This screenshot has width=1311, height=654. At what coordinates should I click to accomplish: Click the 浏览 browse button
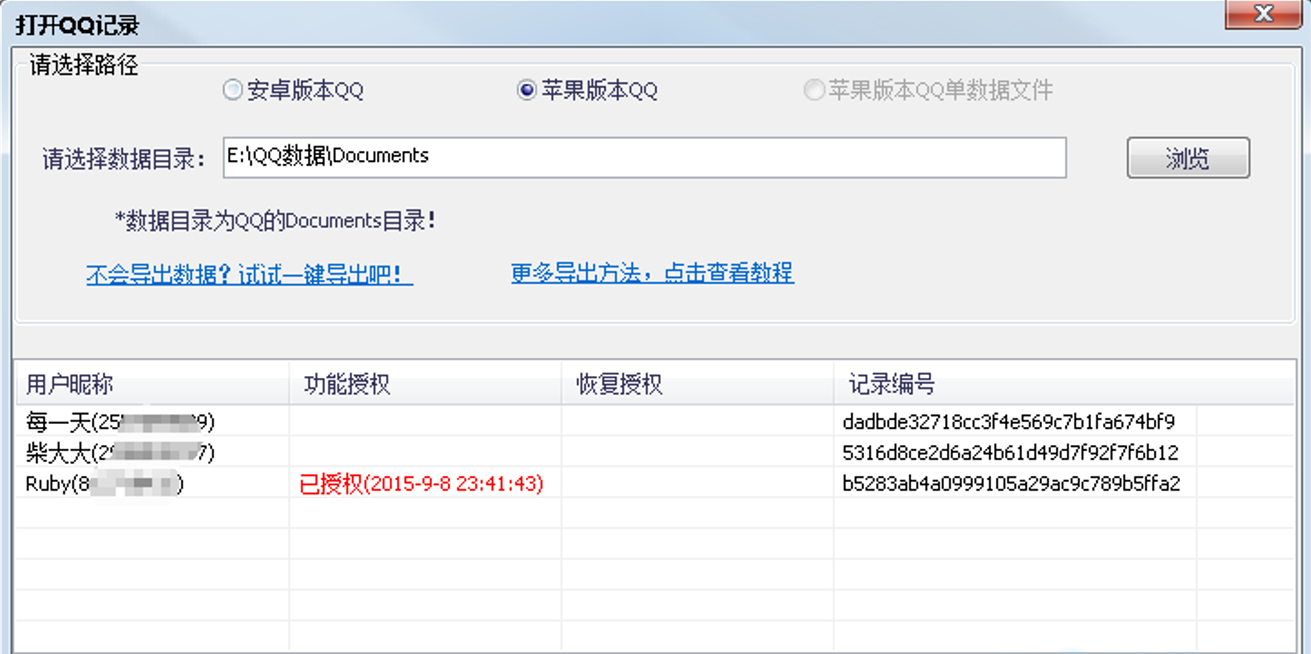[1188, 158]
